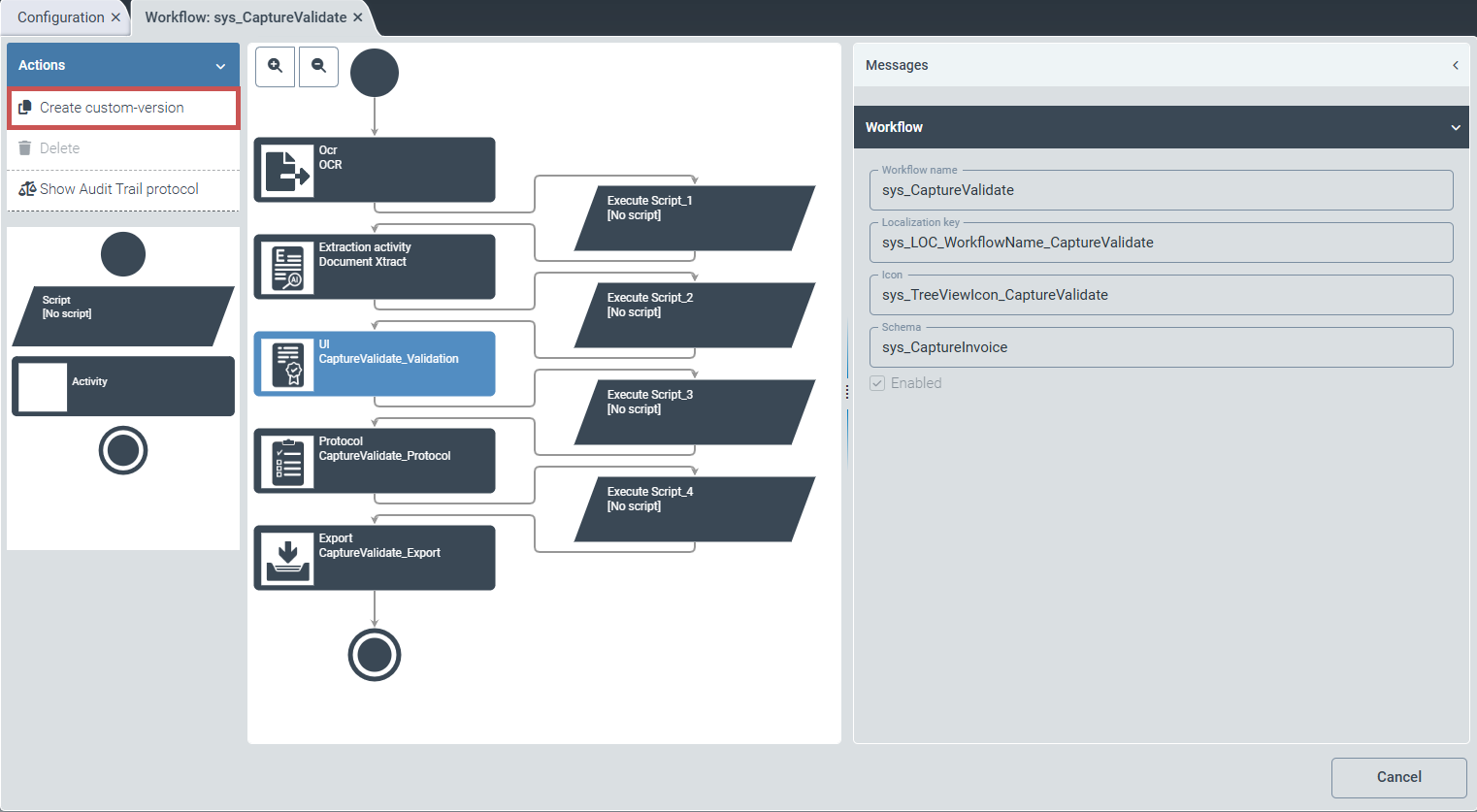1477x812 pixels.
Task: Click the end node circle of the workflow
Action: pyautogui.click(x=375, y=654)
